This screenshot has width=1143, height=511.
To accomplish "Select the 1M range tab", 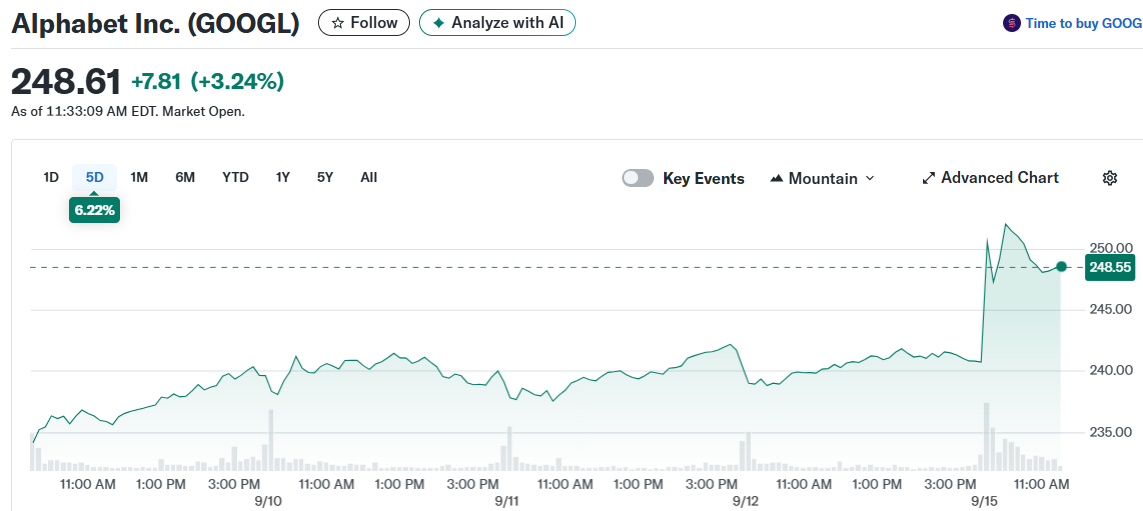I will pyautogui.click(x=139, y=177).
